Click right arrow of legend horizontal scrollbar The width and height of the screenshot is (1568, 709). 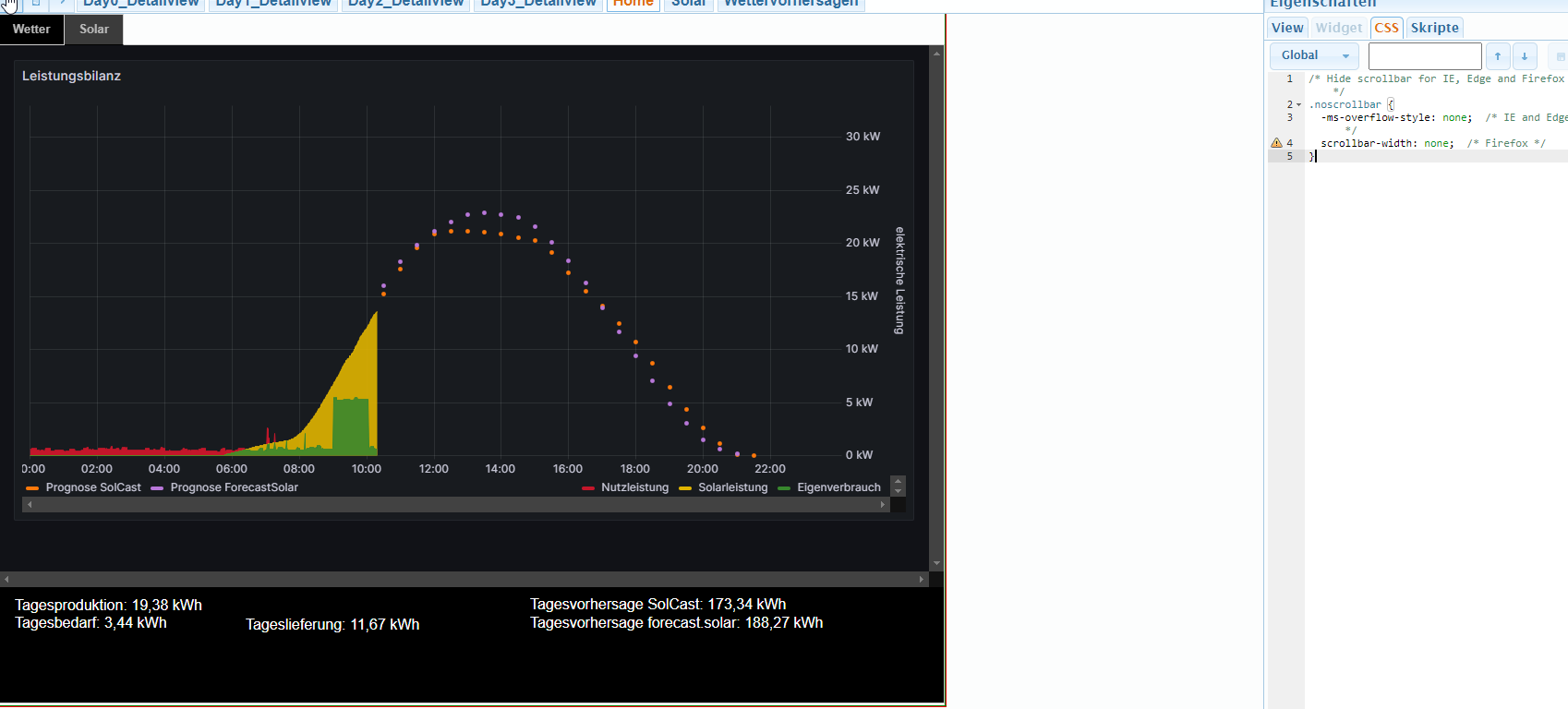(x=883, y=505)
